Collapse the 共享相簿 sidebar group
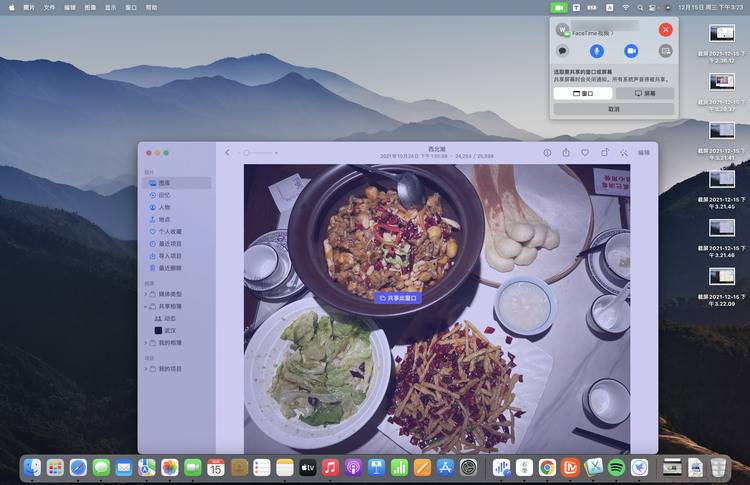 click(146, 306)
